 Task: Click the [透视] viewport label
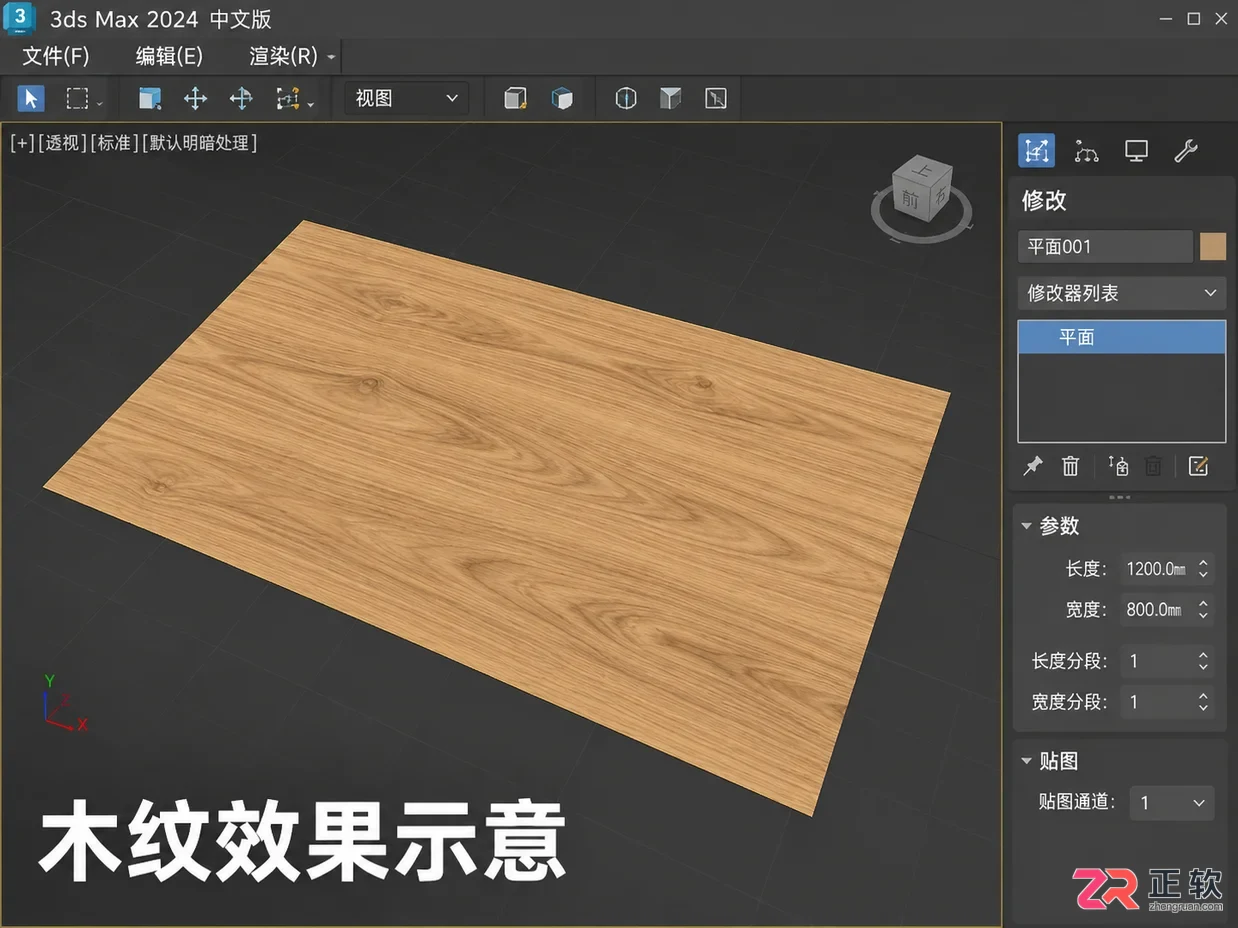tap(61, 143)
